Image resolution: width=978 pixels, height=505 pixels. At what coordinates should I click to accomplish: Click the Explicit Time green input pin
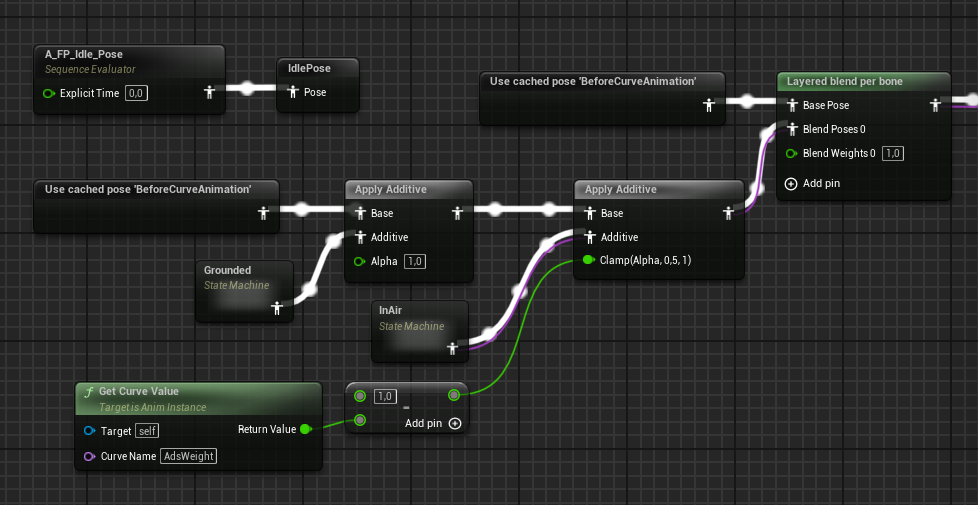pyautogui.click(x=49, y=94)
